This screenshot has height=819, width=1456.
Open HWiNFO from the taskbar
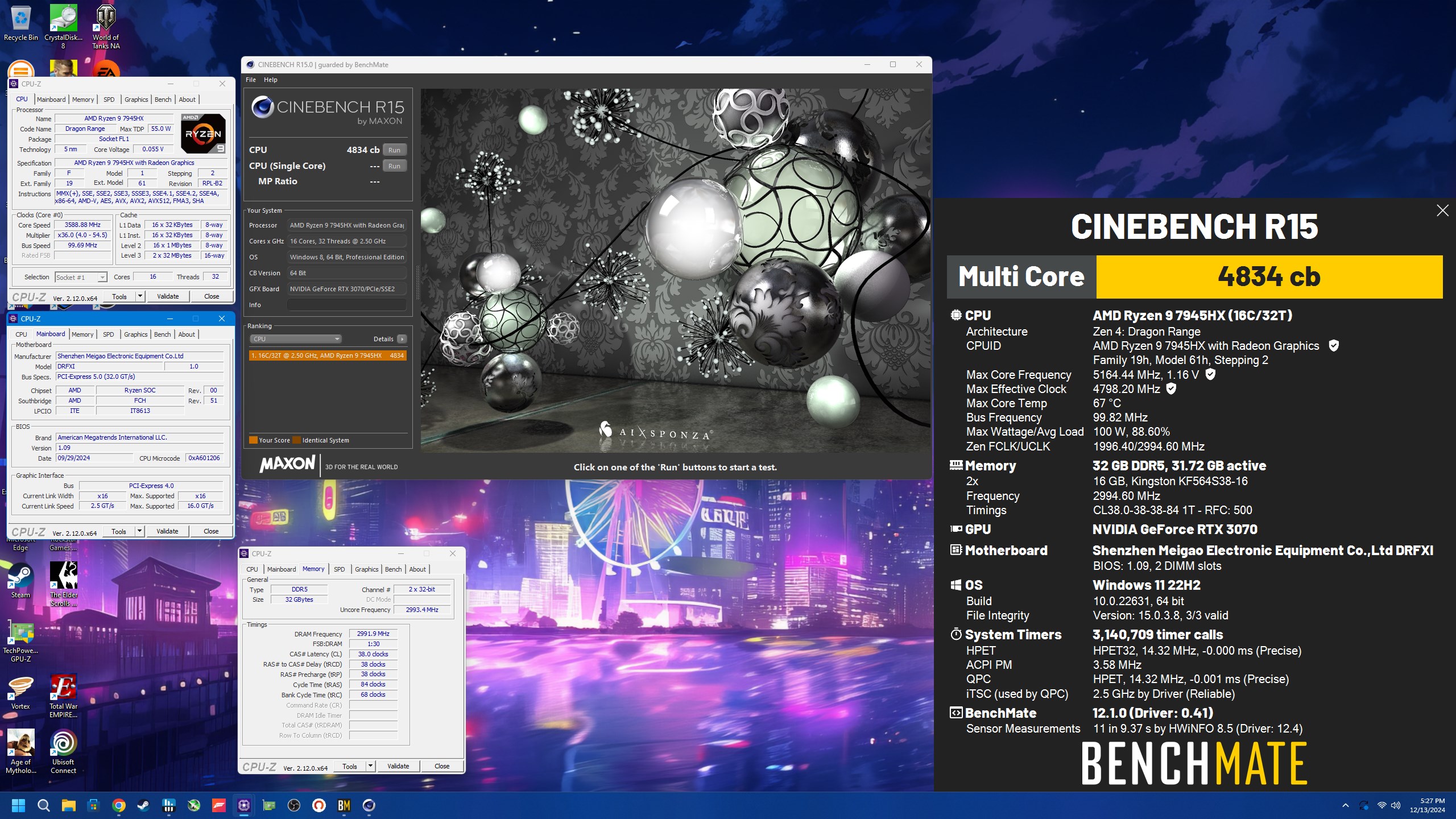point(168,805)
